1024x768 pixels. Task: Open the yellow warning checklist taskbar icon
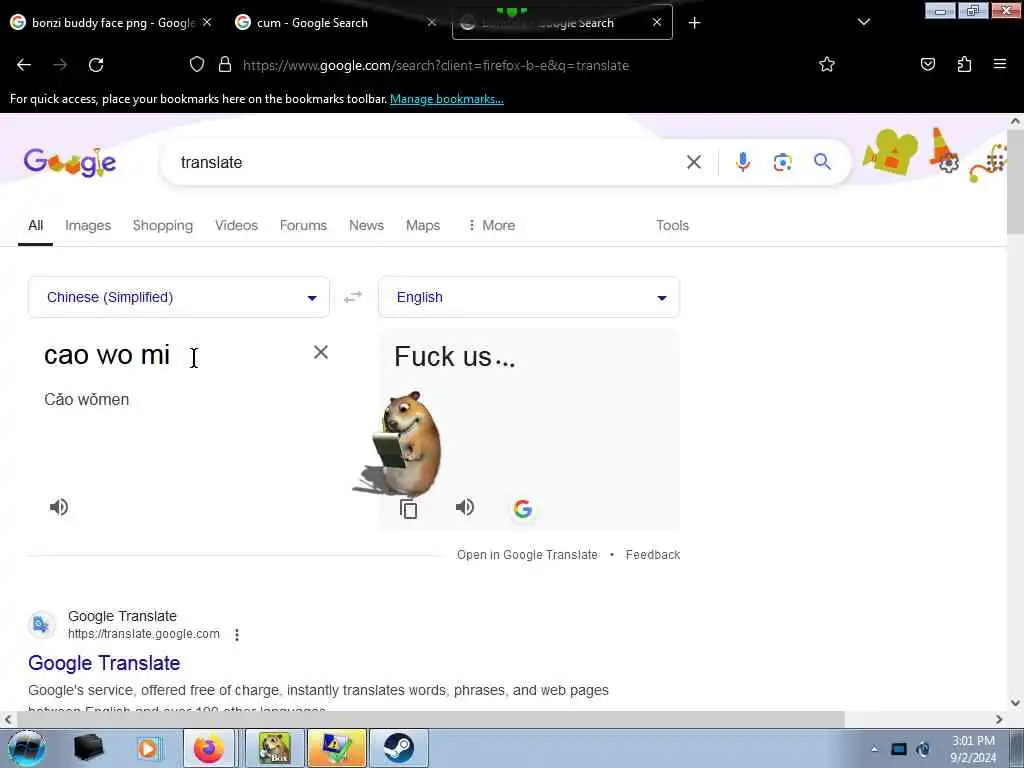[336, 748]
